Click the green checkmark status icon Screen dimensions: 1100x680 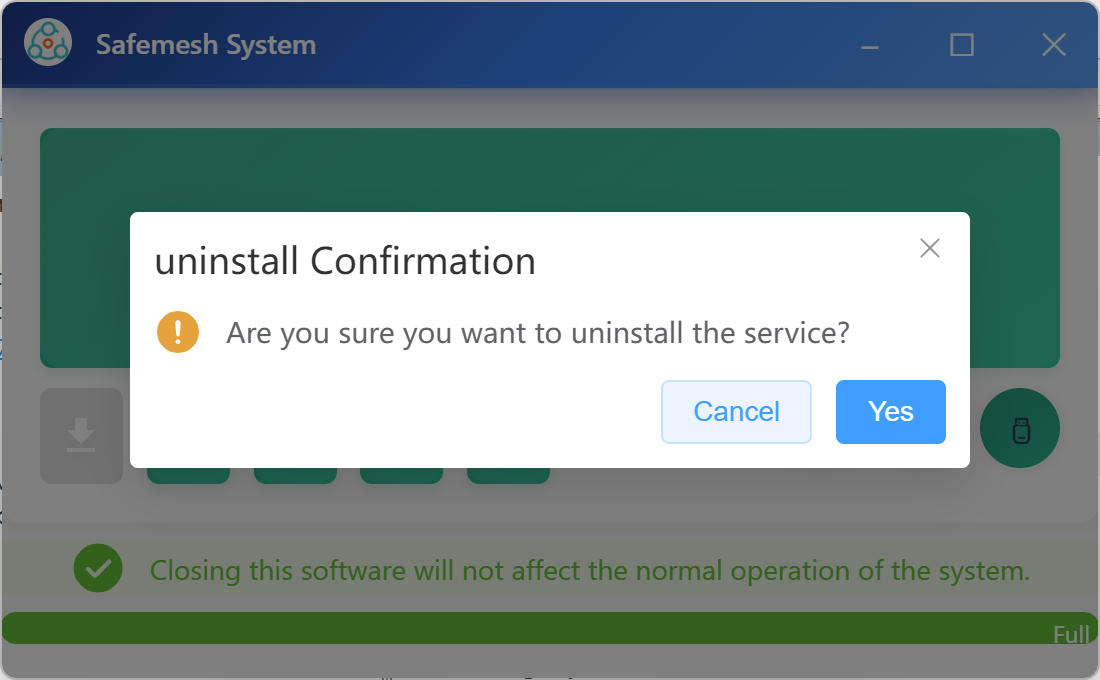98,570
